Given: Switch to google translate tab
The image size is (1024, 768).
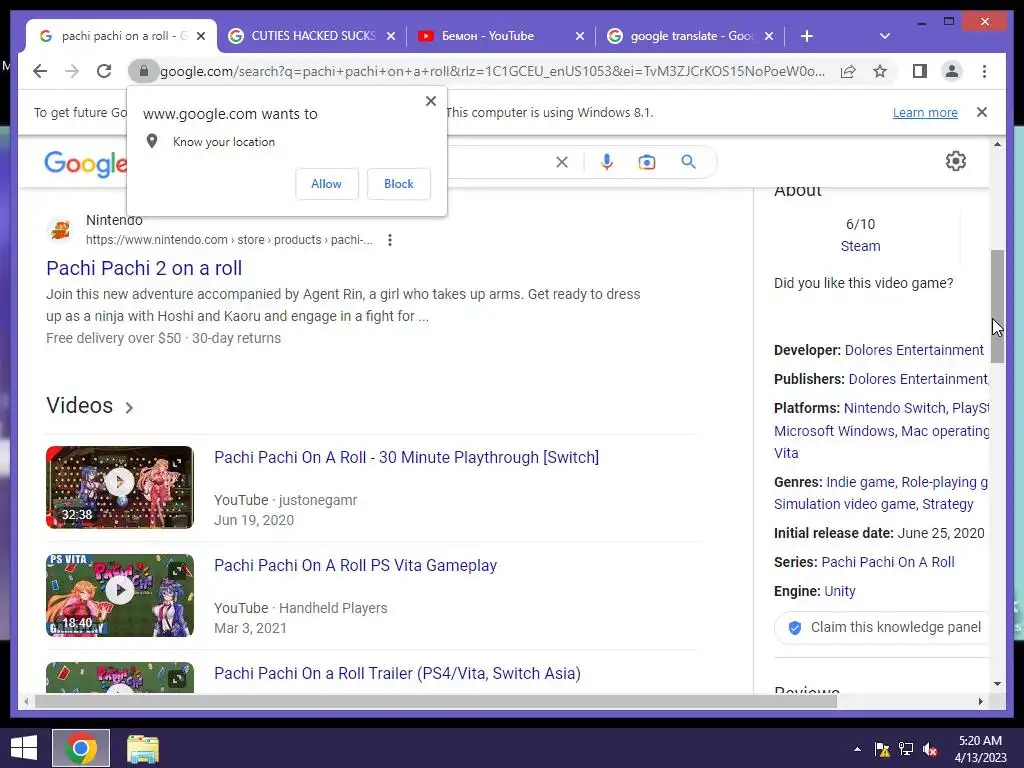Looking at the screenshot, I should click(692, 36).
